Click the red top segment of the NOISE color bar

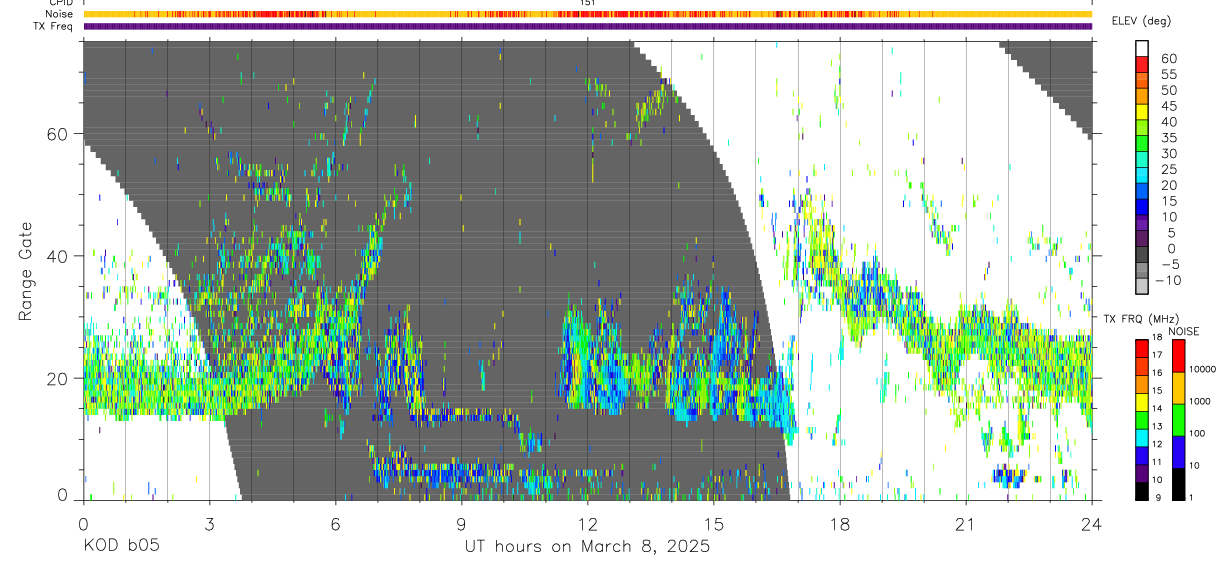click(x=1178, y=356)
